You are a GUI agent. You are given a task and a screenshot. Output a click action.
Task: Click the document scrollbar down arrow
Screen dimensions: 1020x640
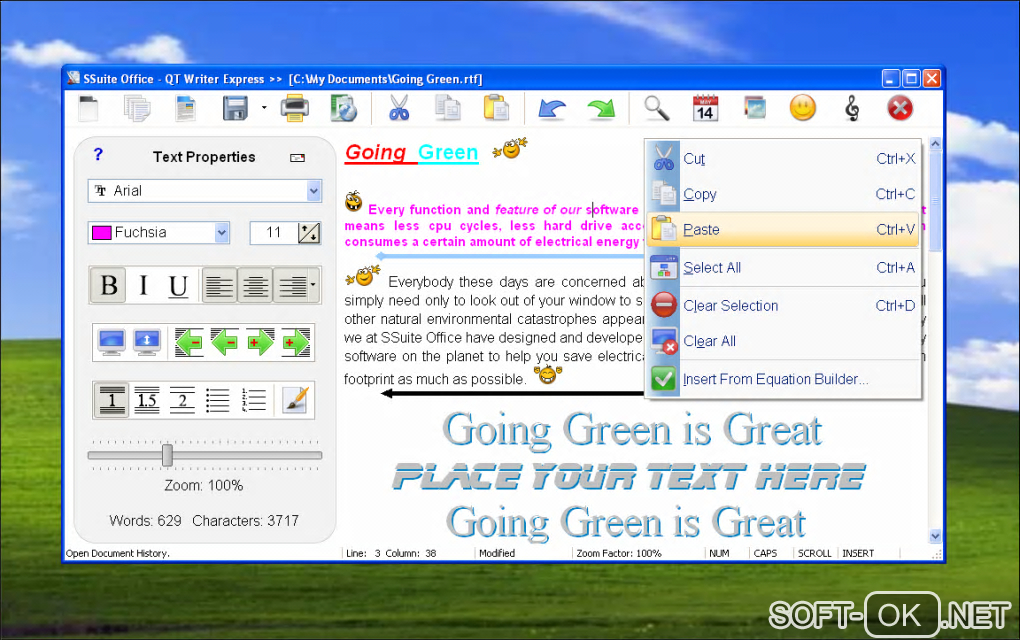coord(935,536)
